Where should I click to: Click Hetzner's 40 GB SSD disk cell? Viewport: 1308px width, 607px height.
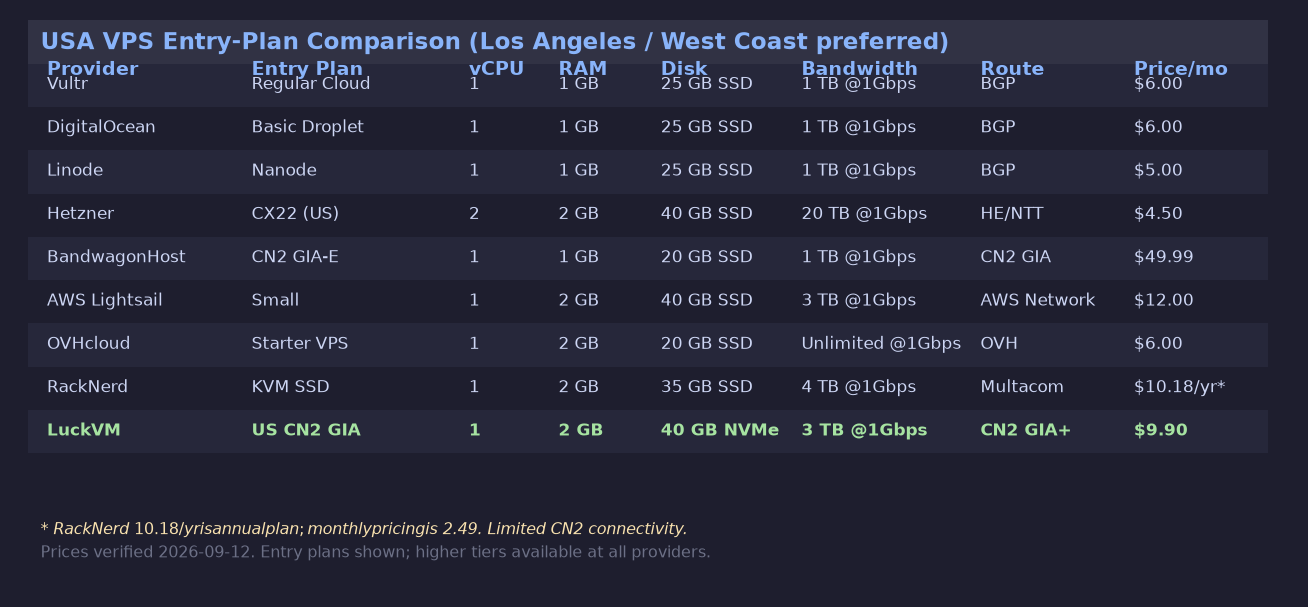click(707, 214)
